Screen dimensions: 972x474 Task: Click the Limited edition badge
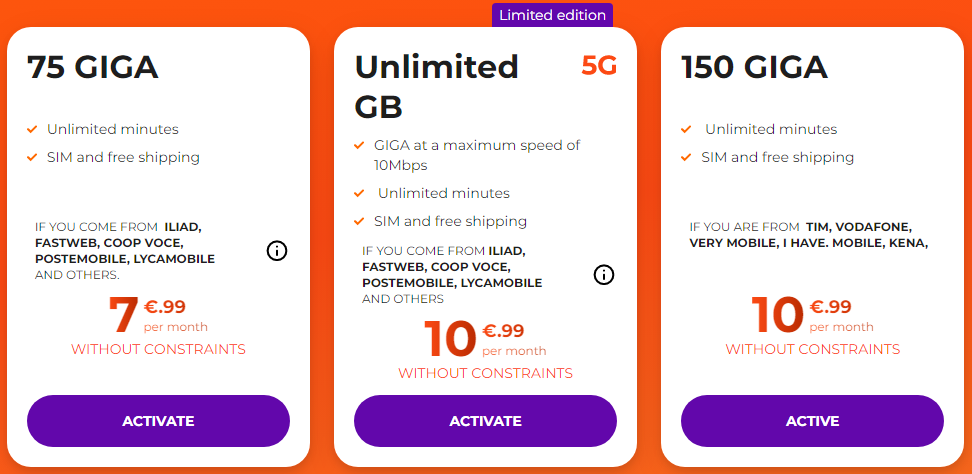pyautogui.click(x=552, y=15)
